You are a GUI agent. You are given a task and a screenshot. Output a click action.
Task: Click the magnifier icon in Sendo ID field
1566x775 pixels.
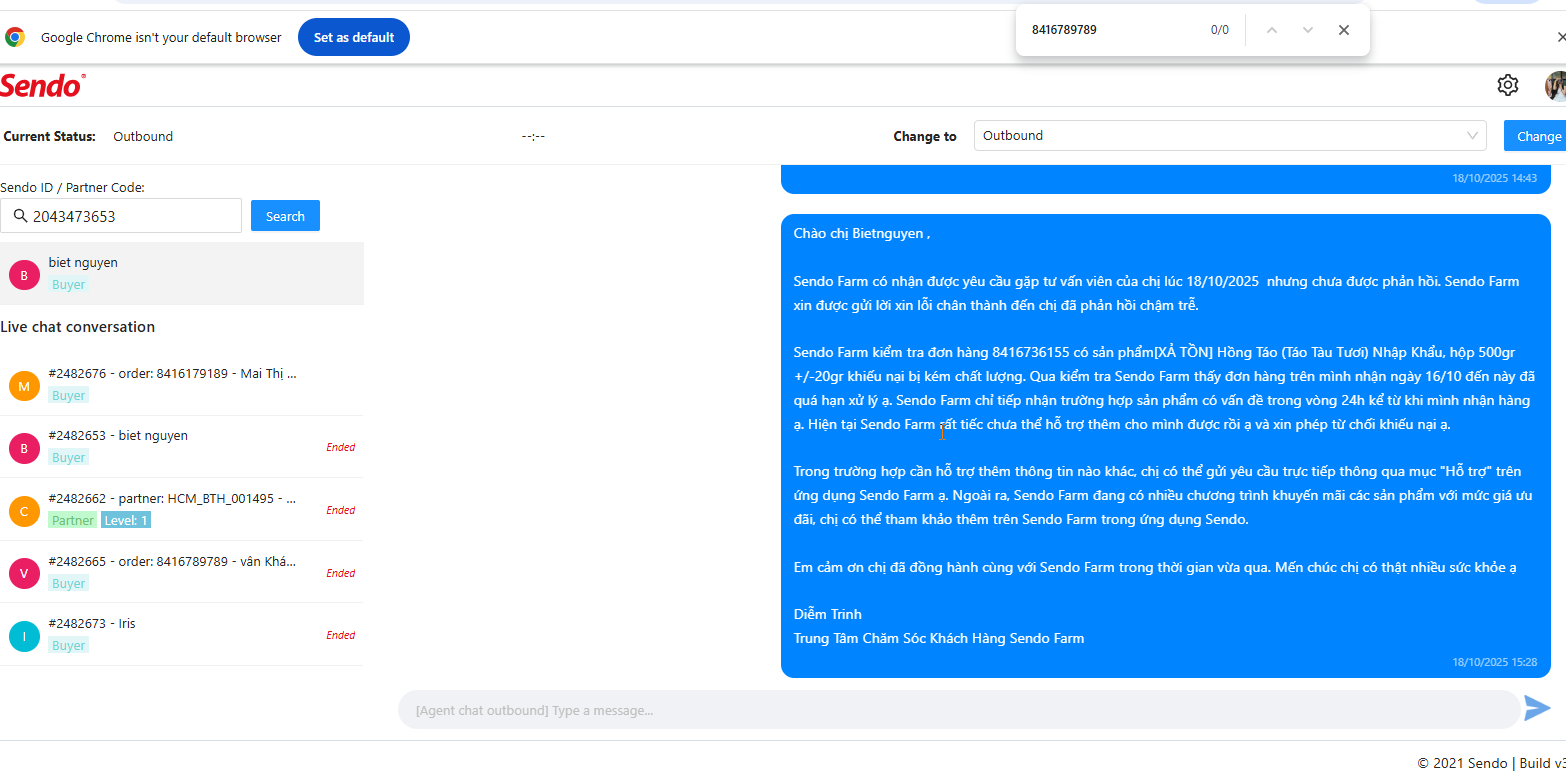tap(20, 216)
